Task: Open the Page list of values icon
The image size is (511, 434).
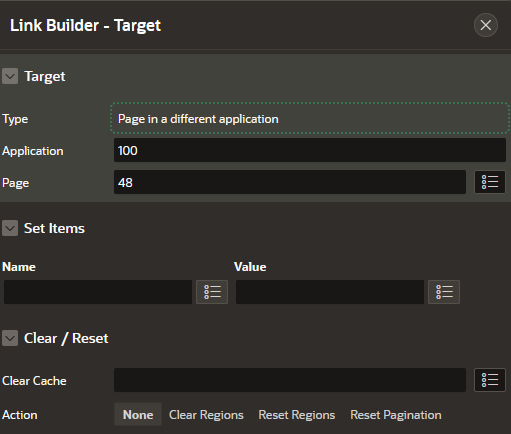Action: click(490, 182)
